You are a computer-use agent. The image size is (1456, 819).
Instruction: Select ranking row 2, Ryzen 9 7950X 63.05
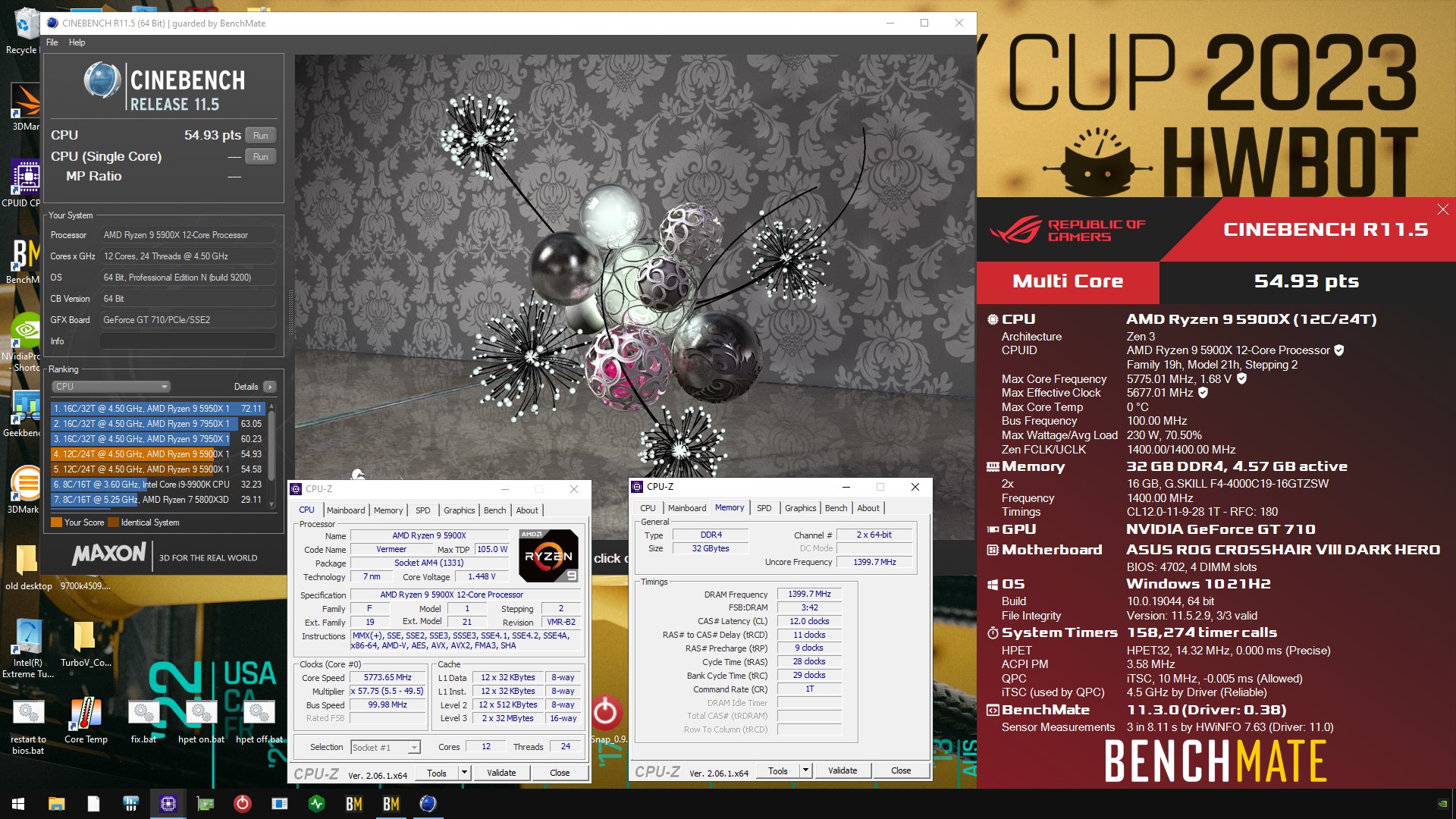(158, 424)
